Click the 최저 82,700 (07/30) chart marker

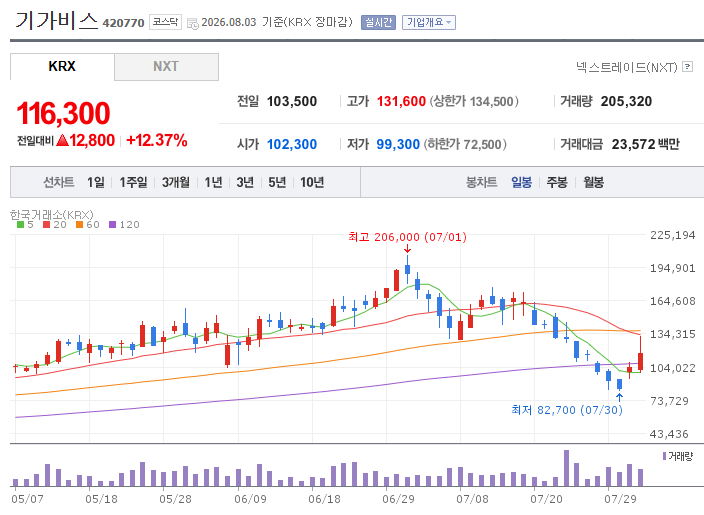pos(567,410)
